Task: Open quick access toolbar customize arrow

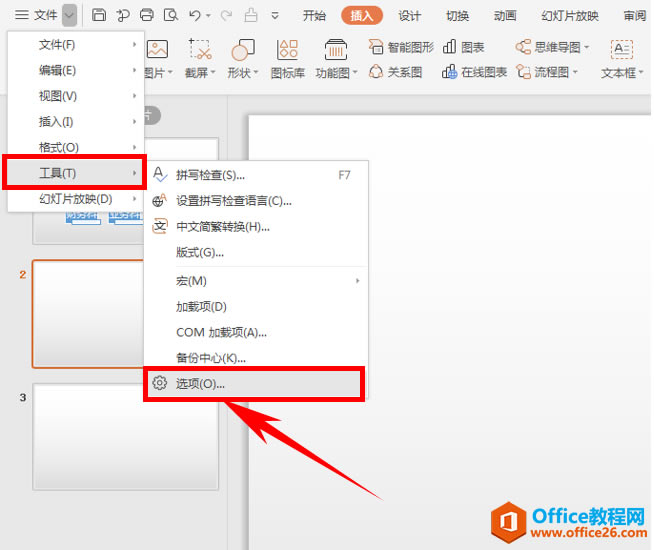Action: click(275, 16)
